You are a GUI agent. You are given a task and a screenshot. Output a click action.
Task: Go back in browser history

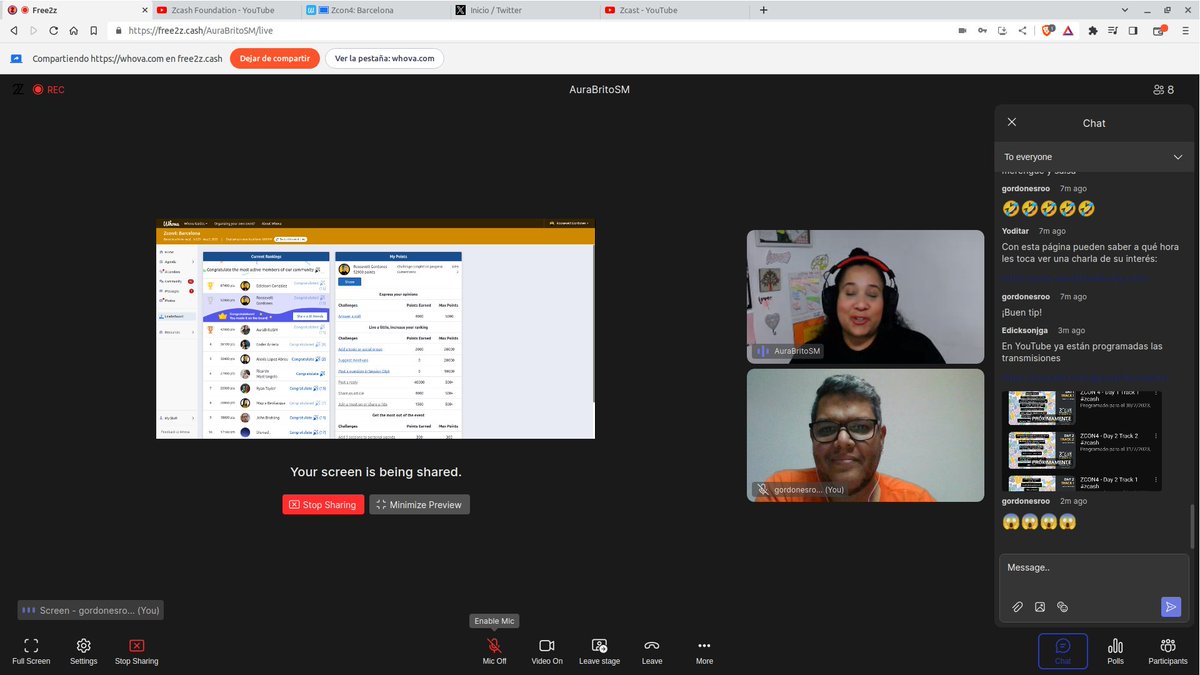(13, 30)
